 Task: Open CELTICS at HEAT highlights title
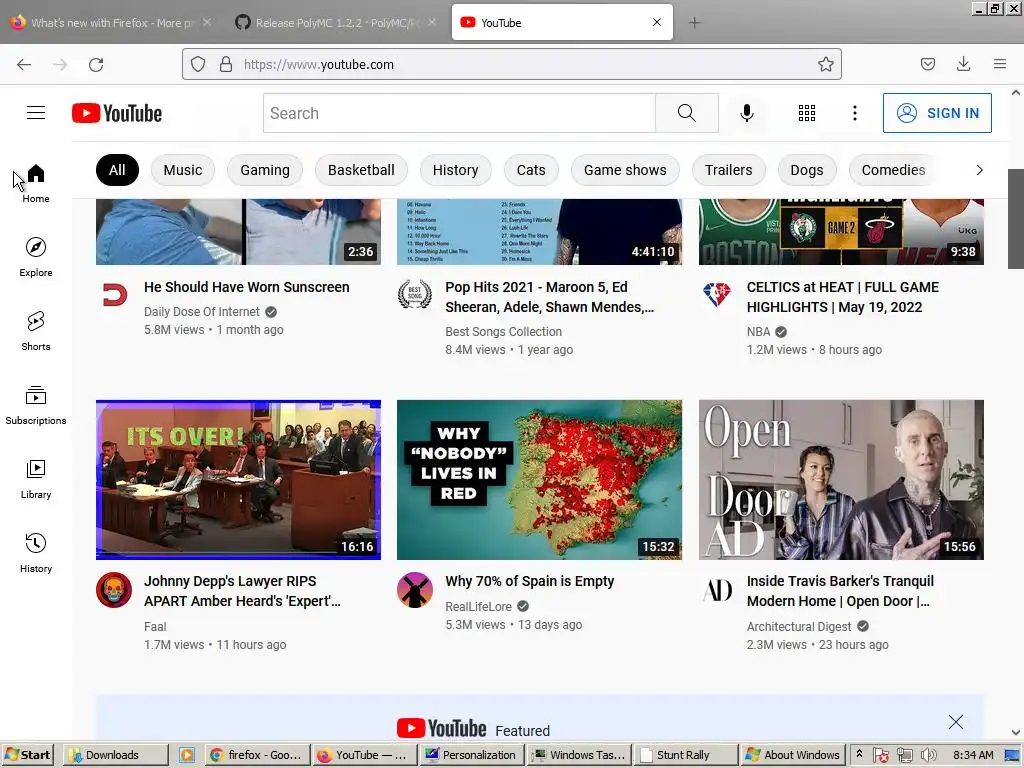pos(842,297)
